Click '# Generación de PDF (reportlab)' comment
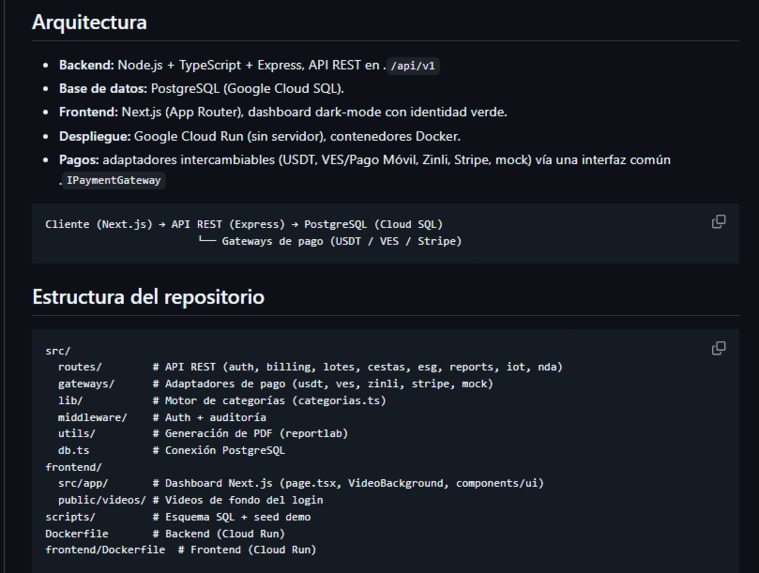This screenshot has height=573, width=759. [x=250, y=434]
